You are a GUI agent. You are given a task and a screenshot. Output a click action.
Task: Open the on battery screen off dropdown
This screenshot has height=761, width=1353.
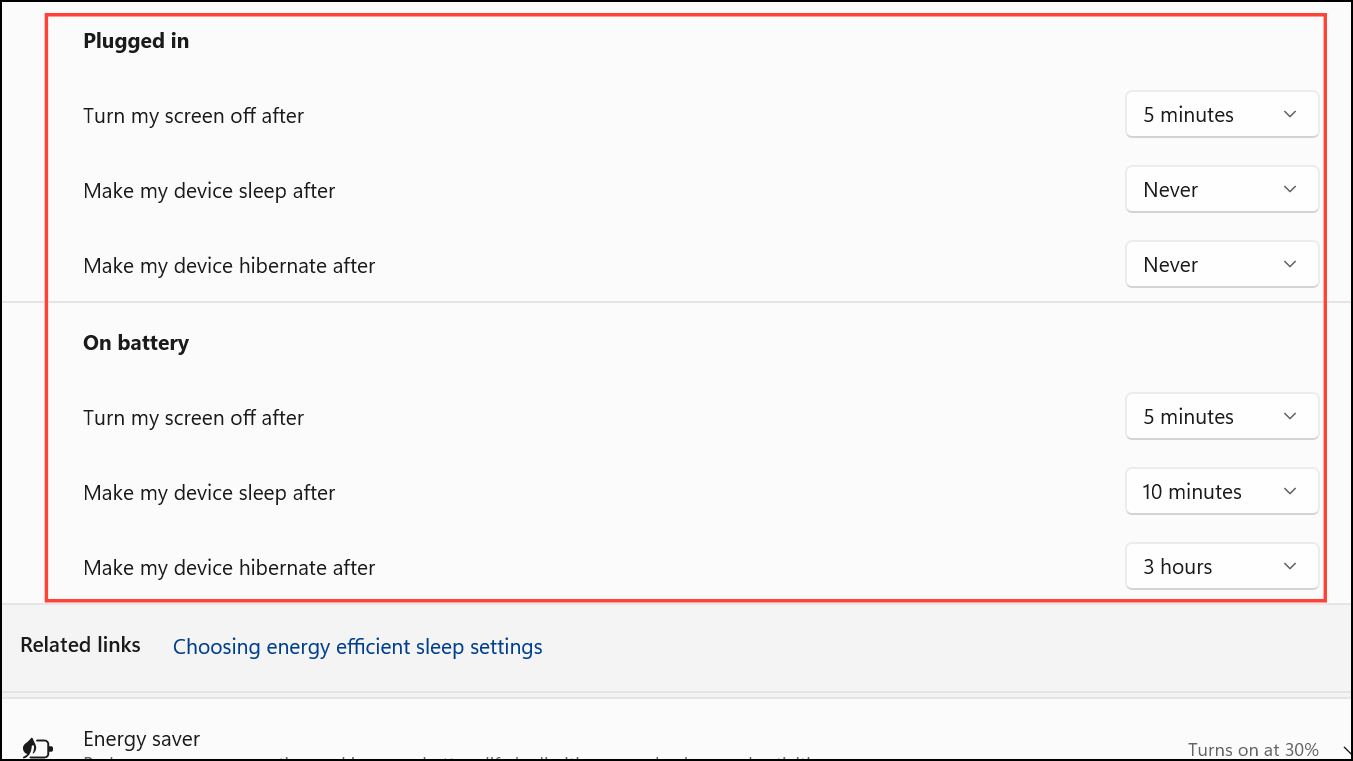(1222, 417)
